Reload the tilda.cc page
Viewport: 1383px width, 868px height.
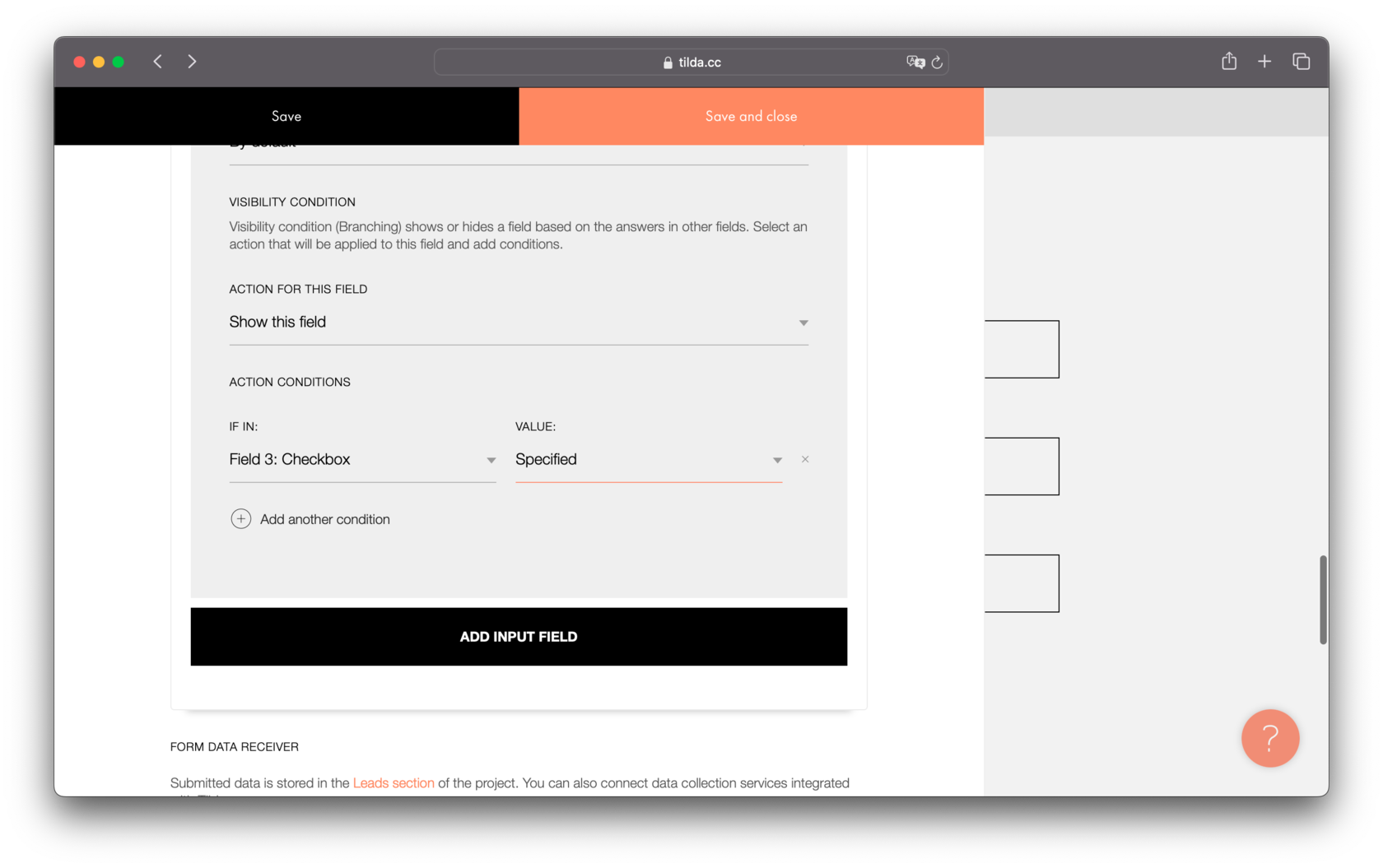[938, 62]
